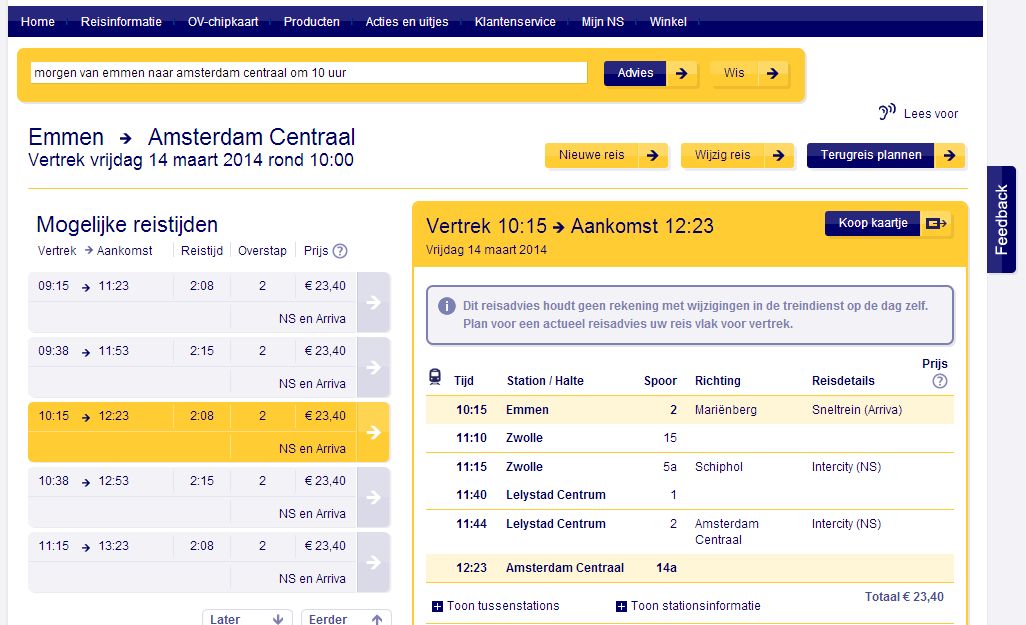Show earlier departures with Eerder button
The height and width of the screenshot is (625, 1026).
point(345,618)
